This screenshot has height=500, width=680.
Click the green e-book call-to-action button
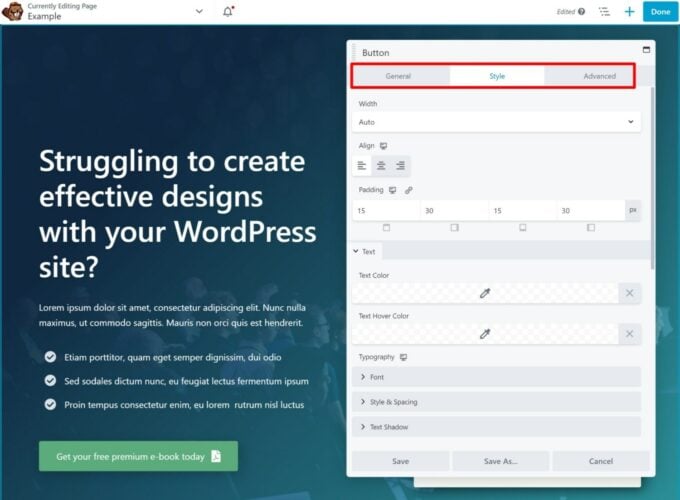[x=138, y=456]
